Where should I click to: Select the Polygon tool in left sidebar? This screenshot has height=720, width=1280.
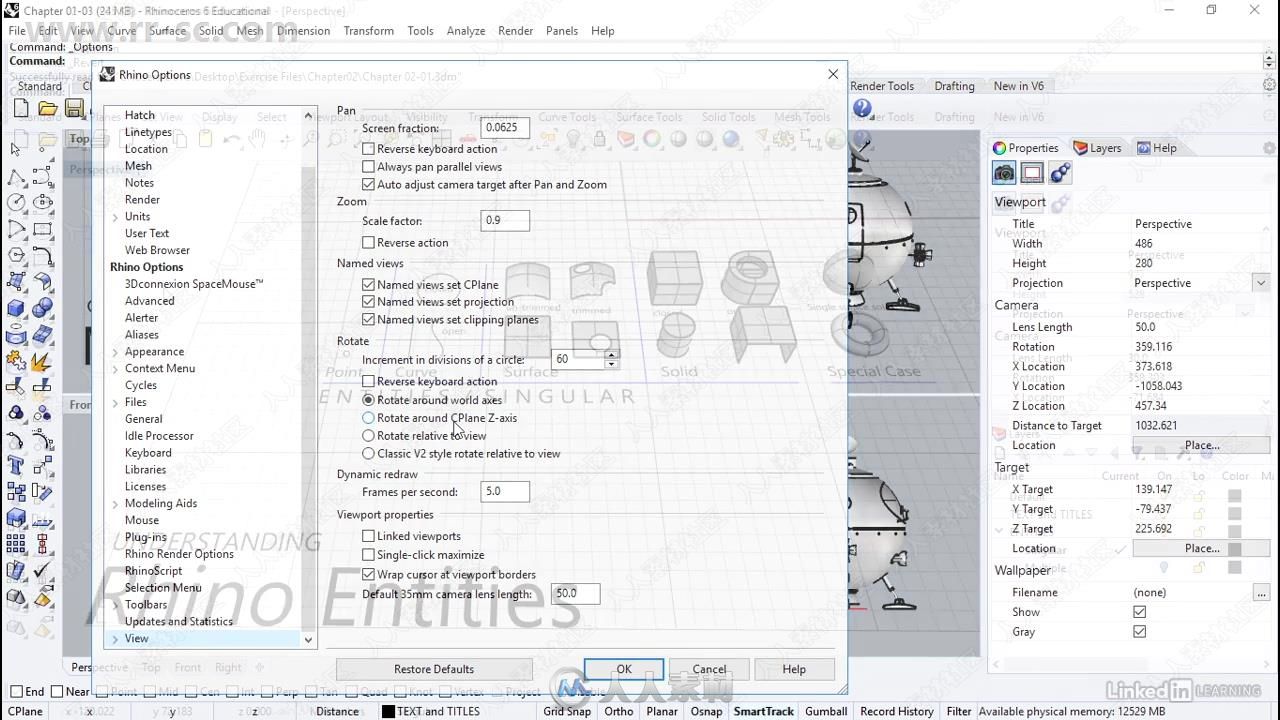[x=16, y=255]
